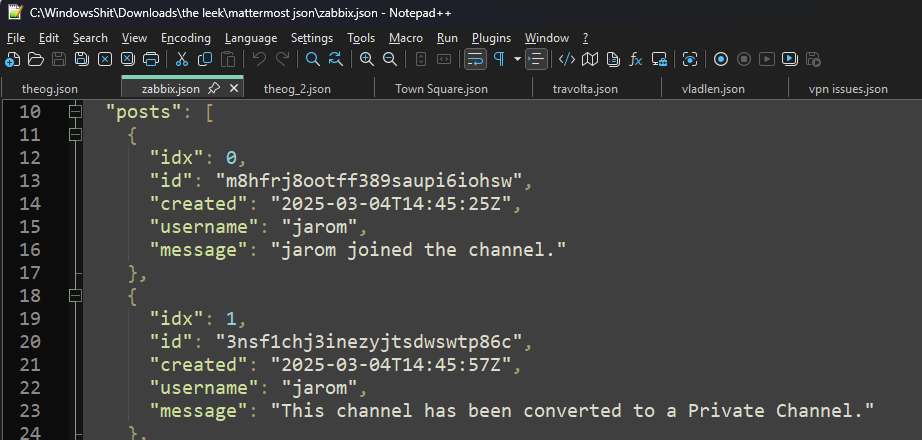The image size is (922, 440).
Task: Toggle horizontal scroll synchronization icon
Action: tap(444, 59)
